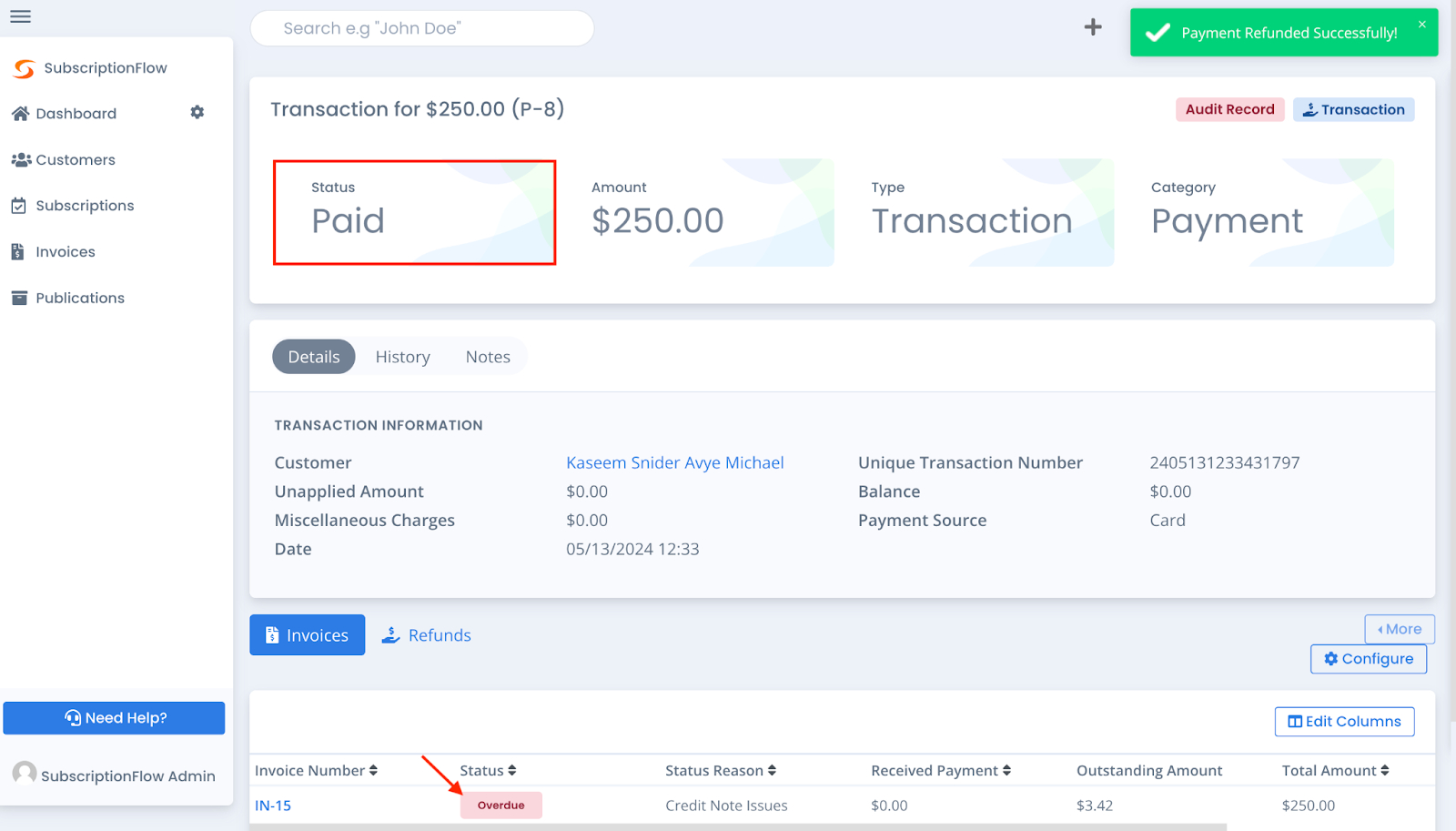This screenshot has width=1456, height=831.
Task: Switch to the Notes tab
Action: (x=488, y=356)
